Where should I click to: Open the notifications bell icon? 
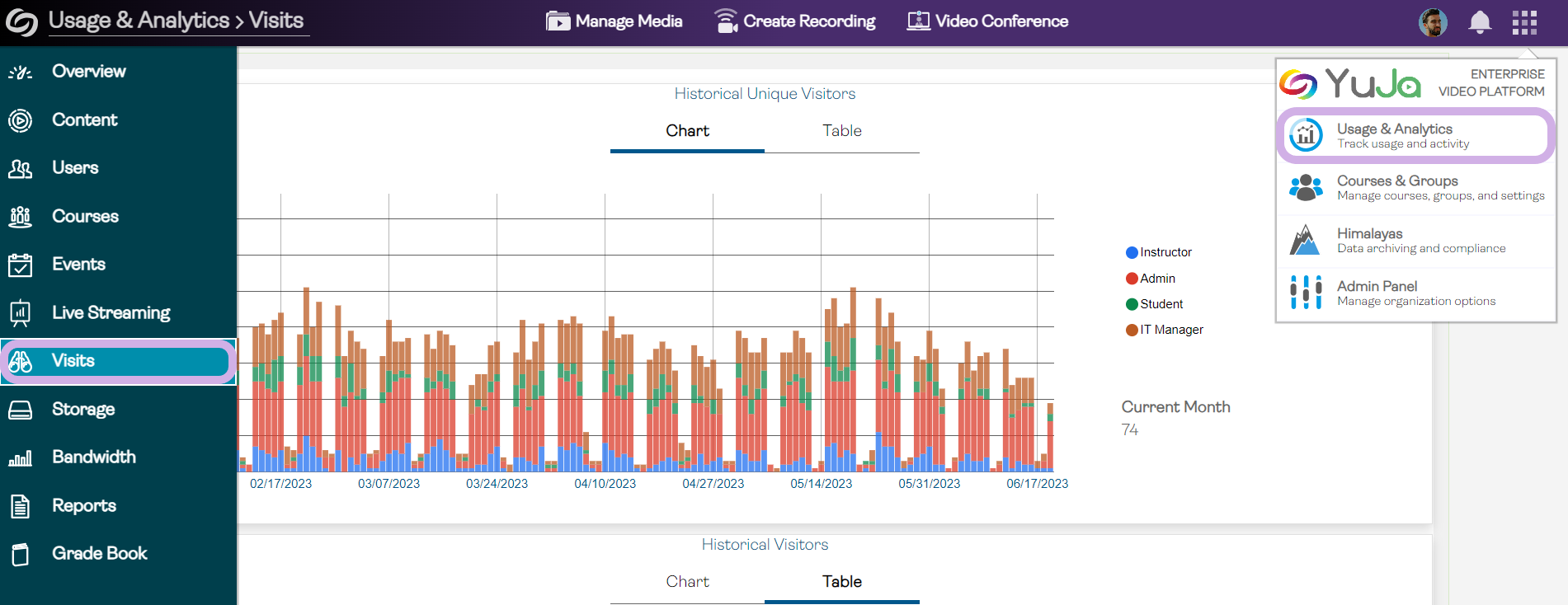(x=1480, y=22)
